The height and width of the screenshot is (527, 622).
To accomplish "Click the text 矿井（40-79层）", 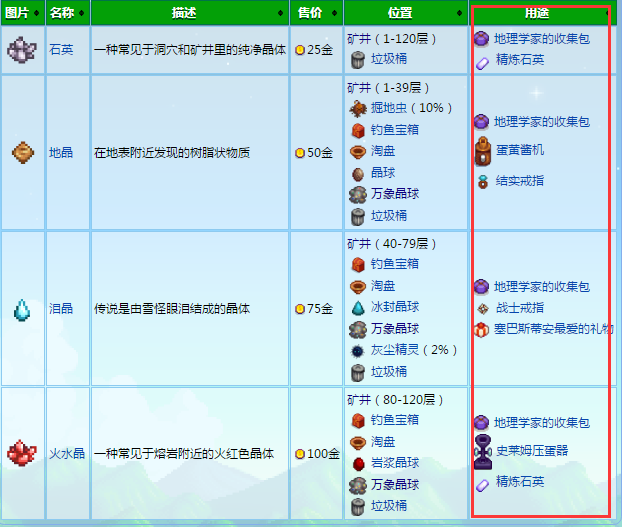I will coord(392,244).
